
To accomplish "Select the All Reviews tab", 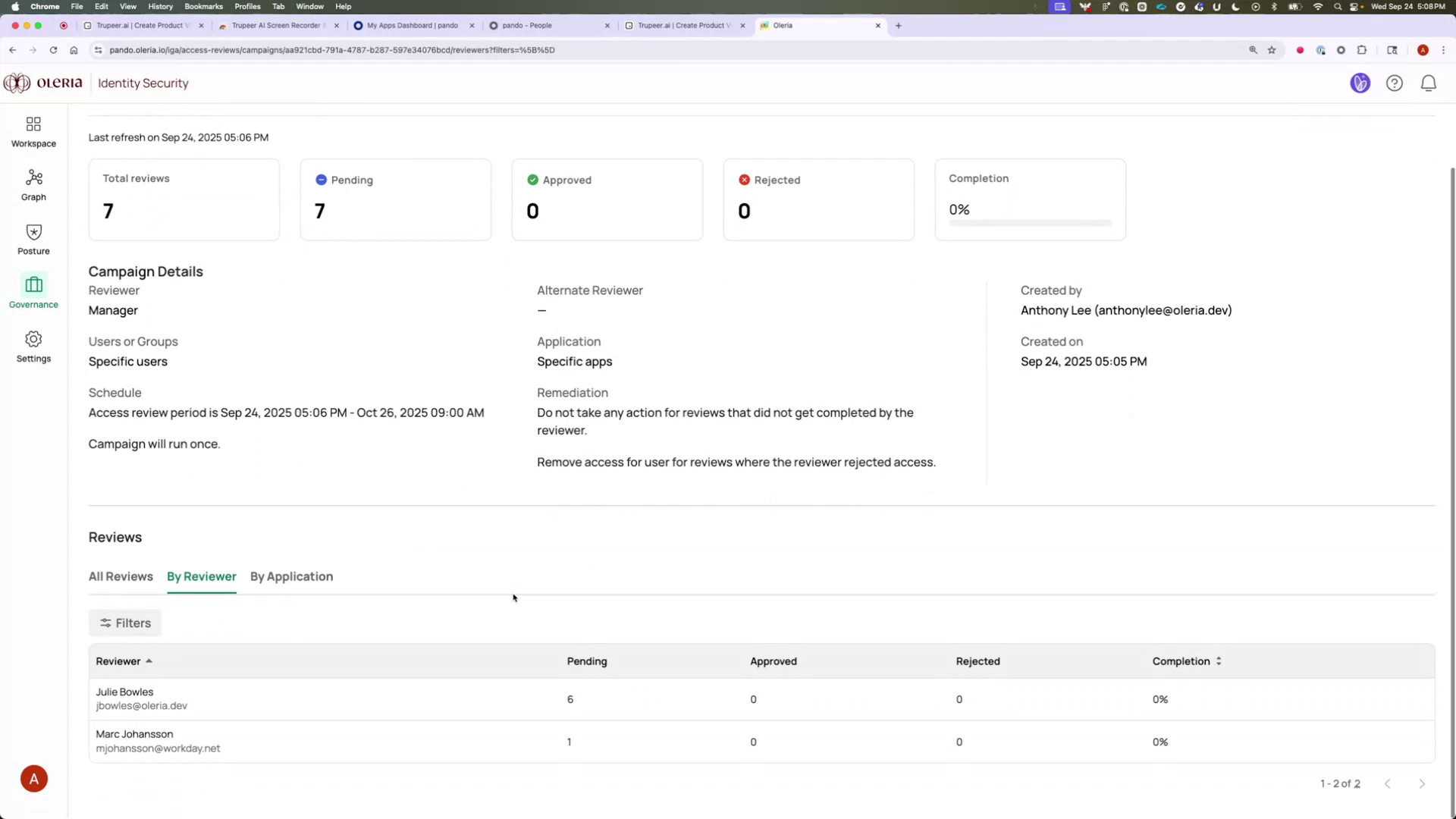I will (120, 576).
